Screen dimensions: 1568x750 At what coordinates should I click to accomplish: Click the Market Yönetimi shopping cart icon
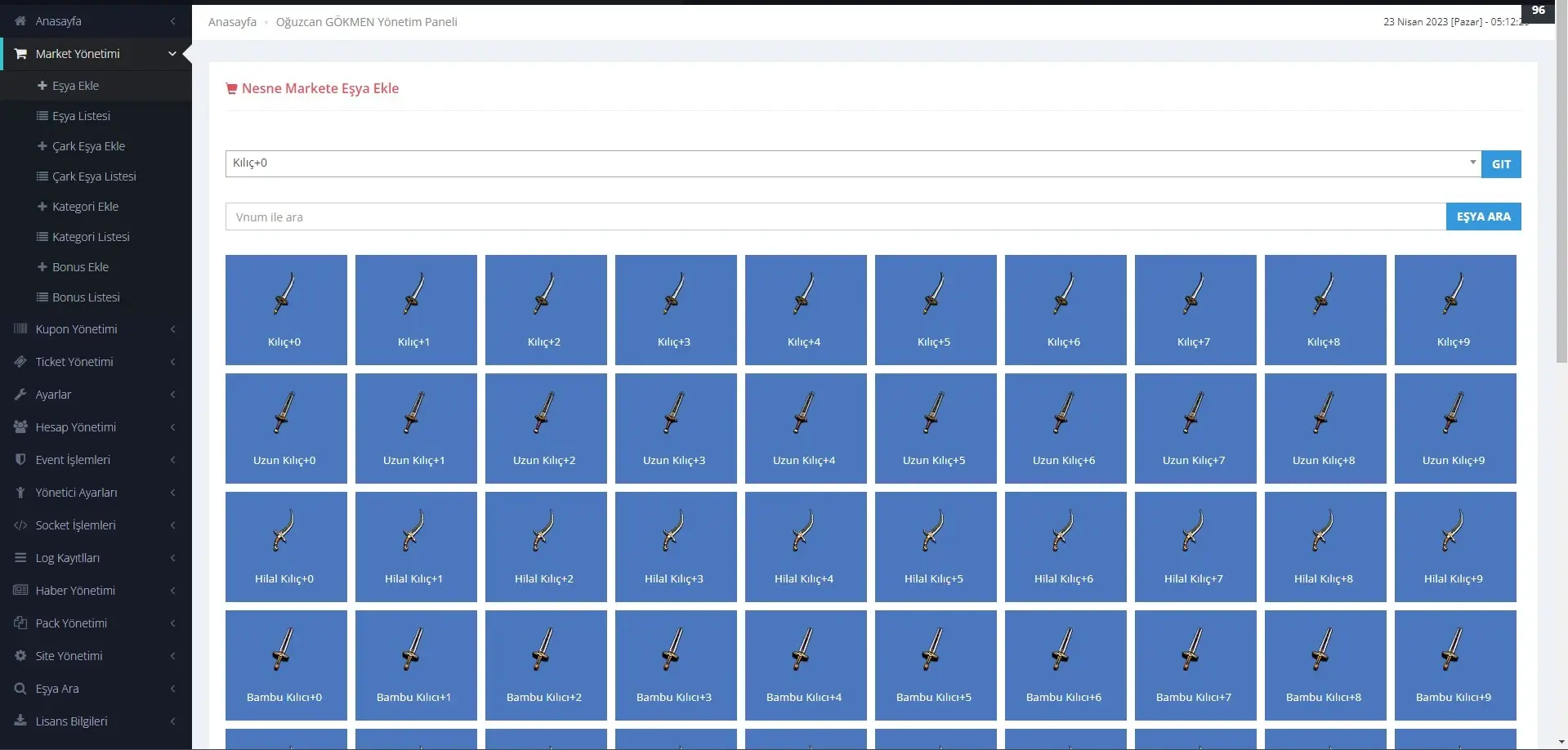[20, 53]
